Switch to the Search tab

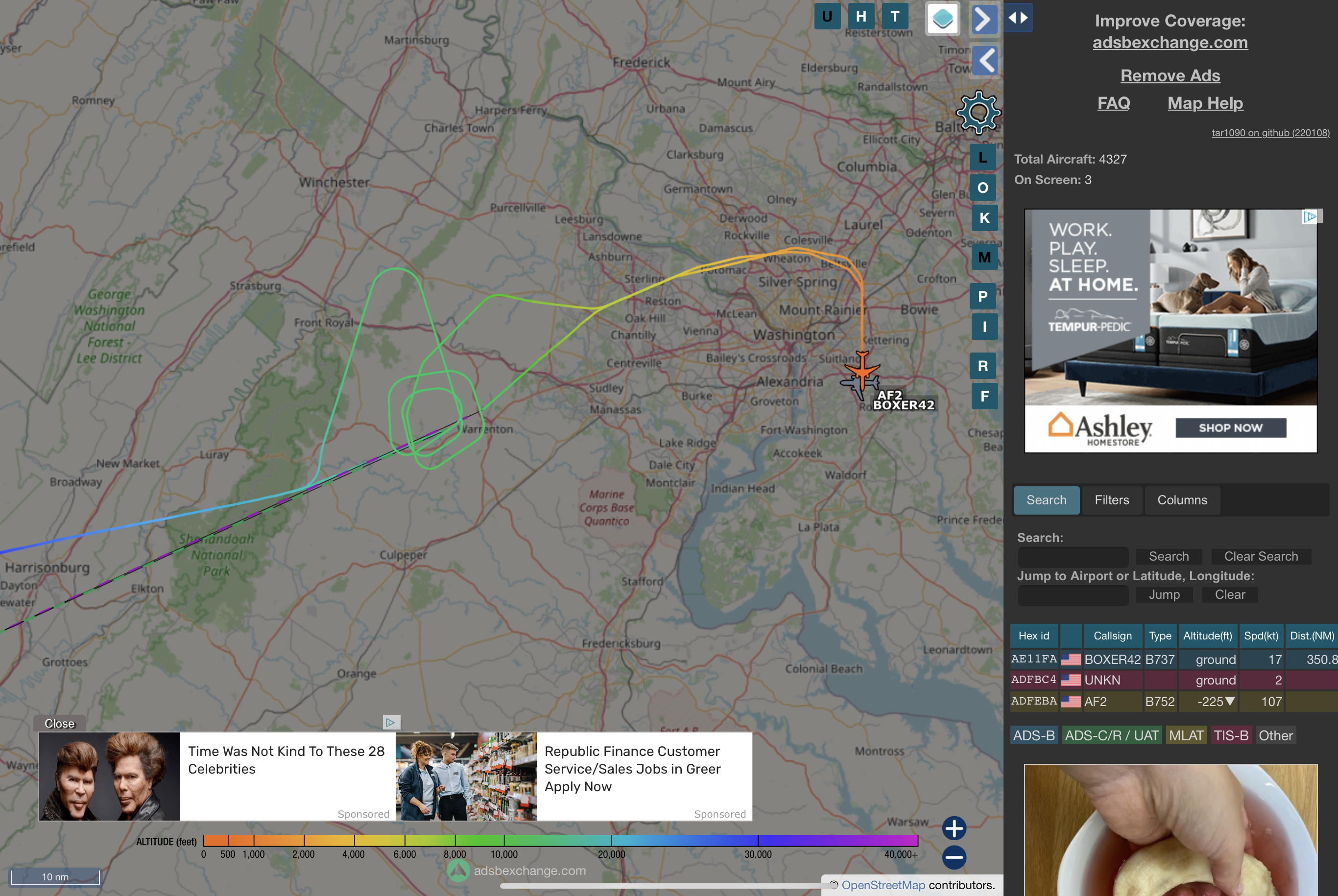click(x=1046, y=500)
